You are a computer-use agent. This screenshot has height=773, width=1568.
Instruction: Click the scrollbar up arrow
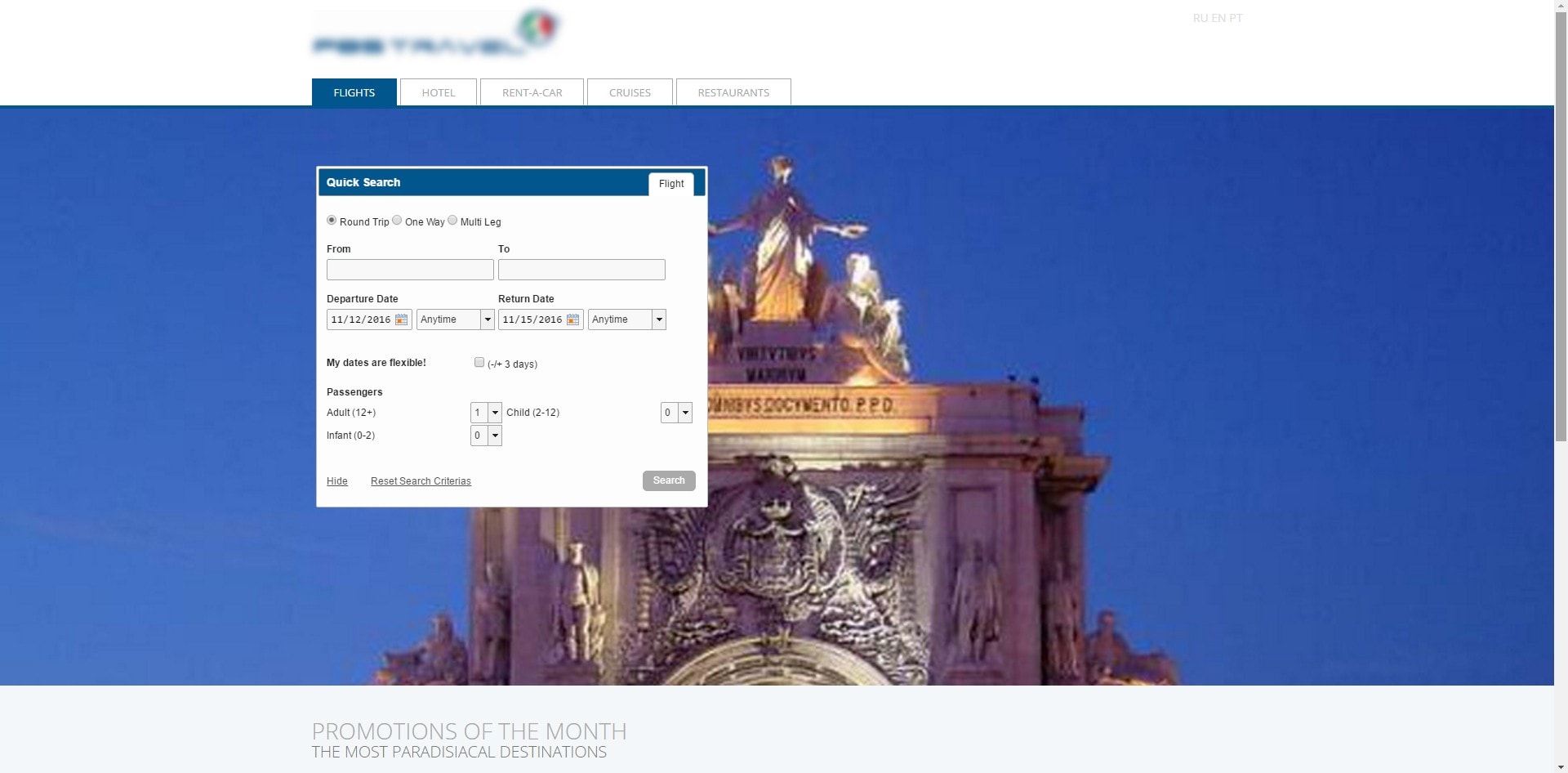click(1561, 7)
